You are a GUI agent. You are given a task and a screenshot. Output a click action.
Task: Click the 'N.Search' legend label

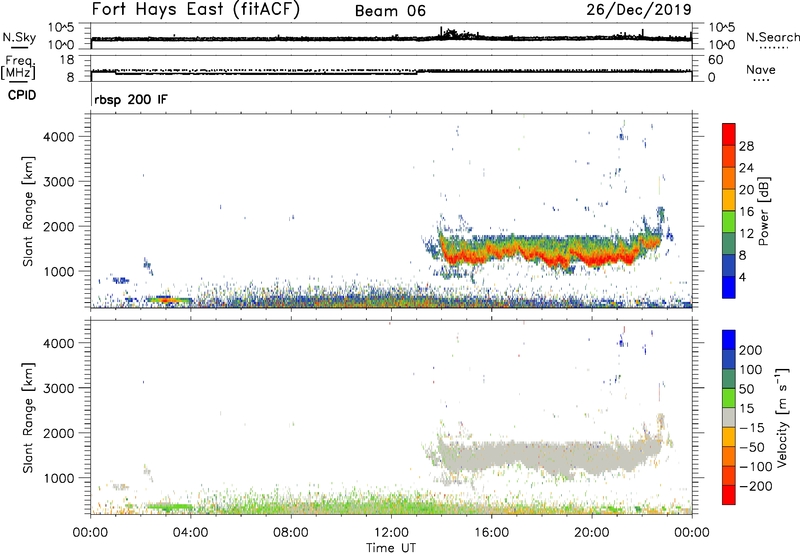tap(772, 37)
